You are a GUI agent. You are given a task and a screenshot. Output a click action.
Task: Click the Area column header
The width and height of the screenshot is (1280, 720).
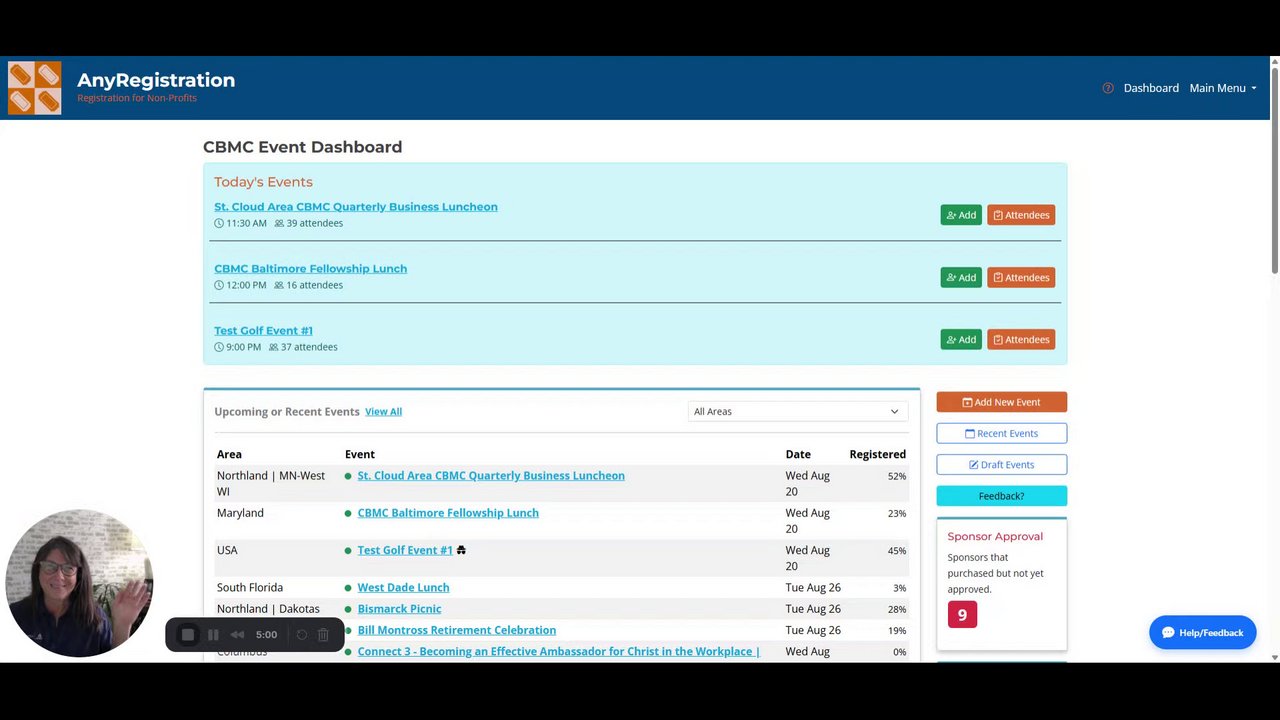click(x=229, y=454)
